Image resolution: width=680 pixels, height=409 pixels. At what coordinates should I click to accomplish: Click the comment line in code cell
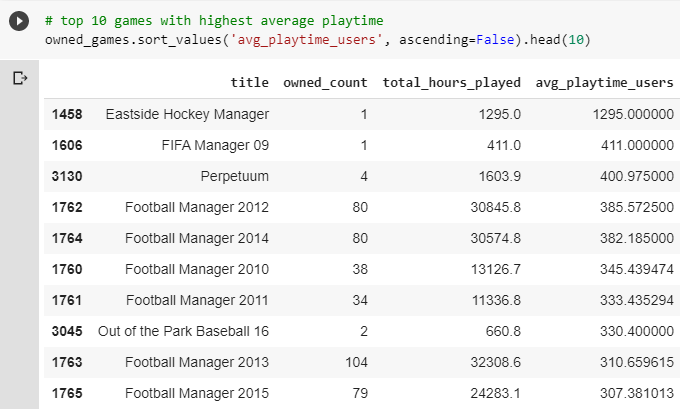(x=214, y=21)
